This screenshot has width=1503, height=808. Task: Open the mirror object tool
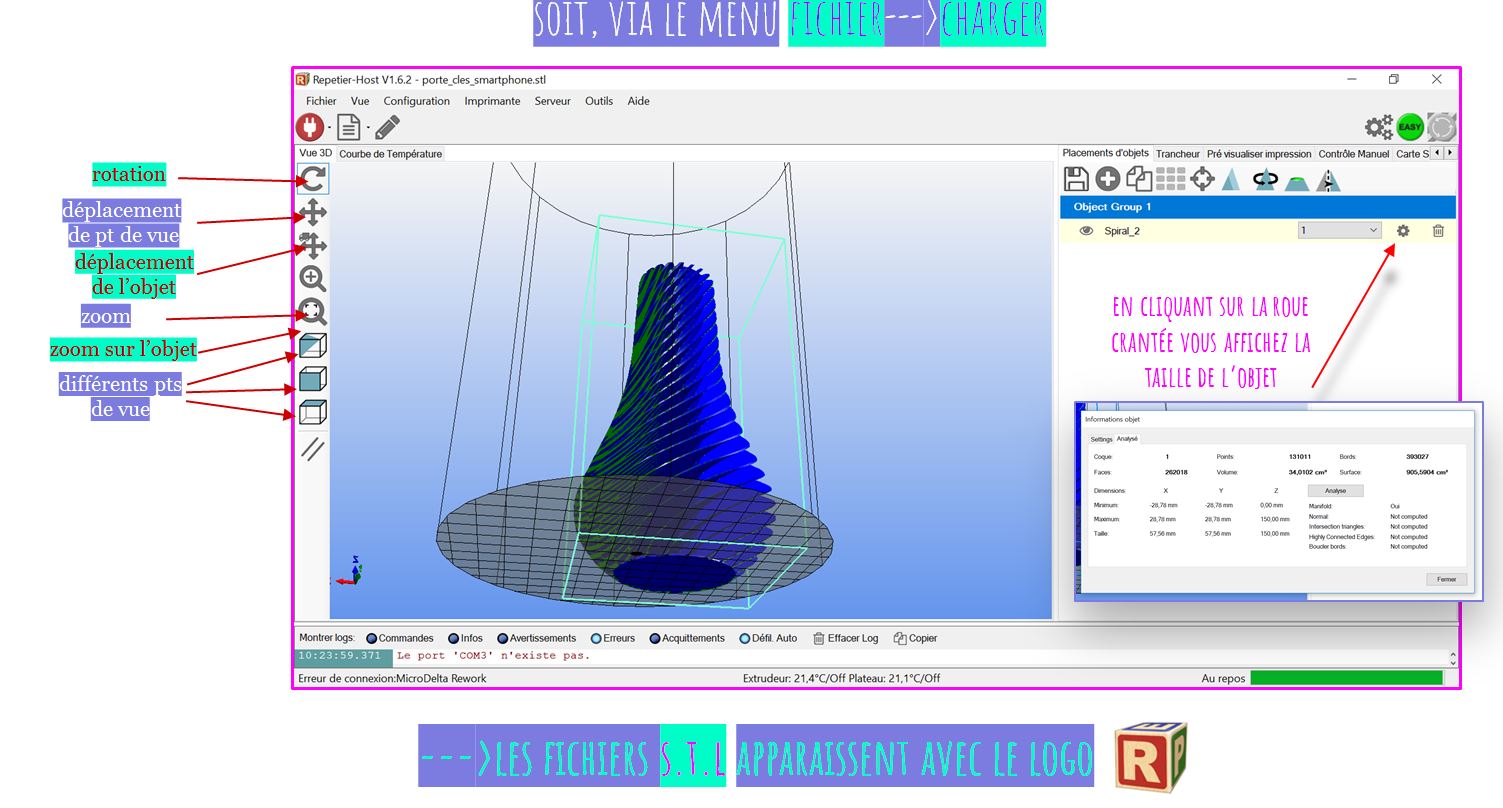click(x=1328, y=180)
